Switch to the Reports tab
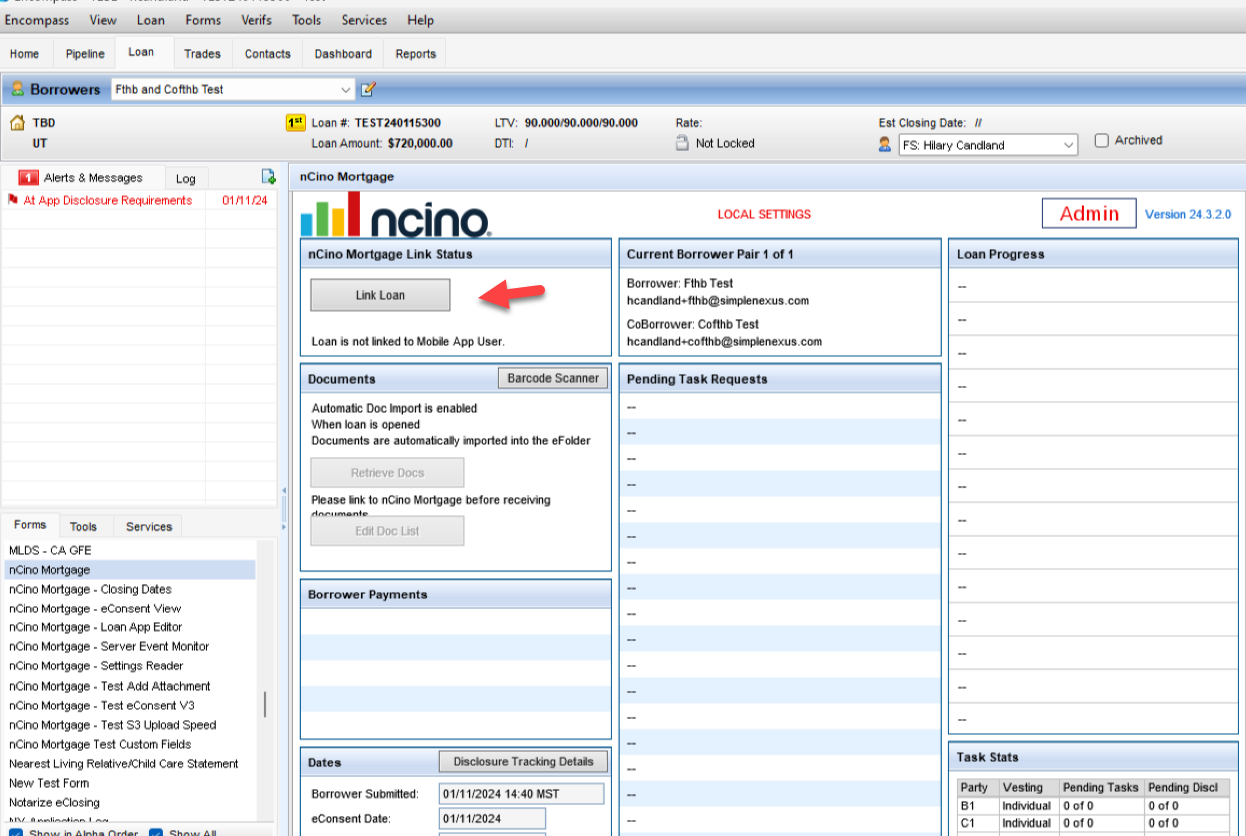Image resolution: width=1246 pixels, height=836 pixels. pyautogui.click(x=415, y=54)
